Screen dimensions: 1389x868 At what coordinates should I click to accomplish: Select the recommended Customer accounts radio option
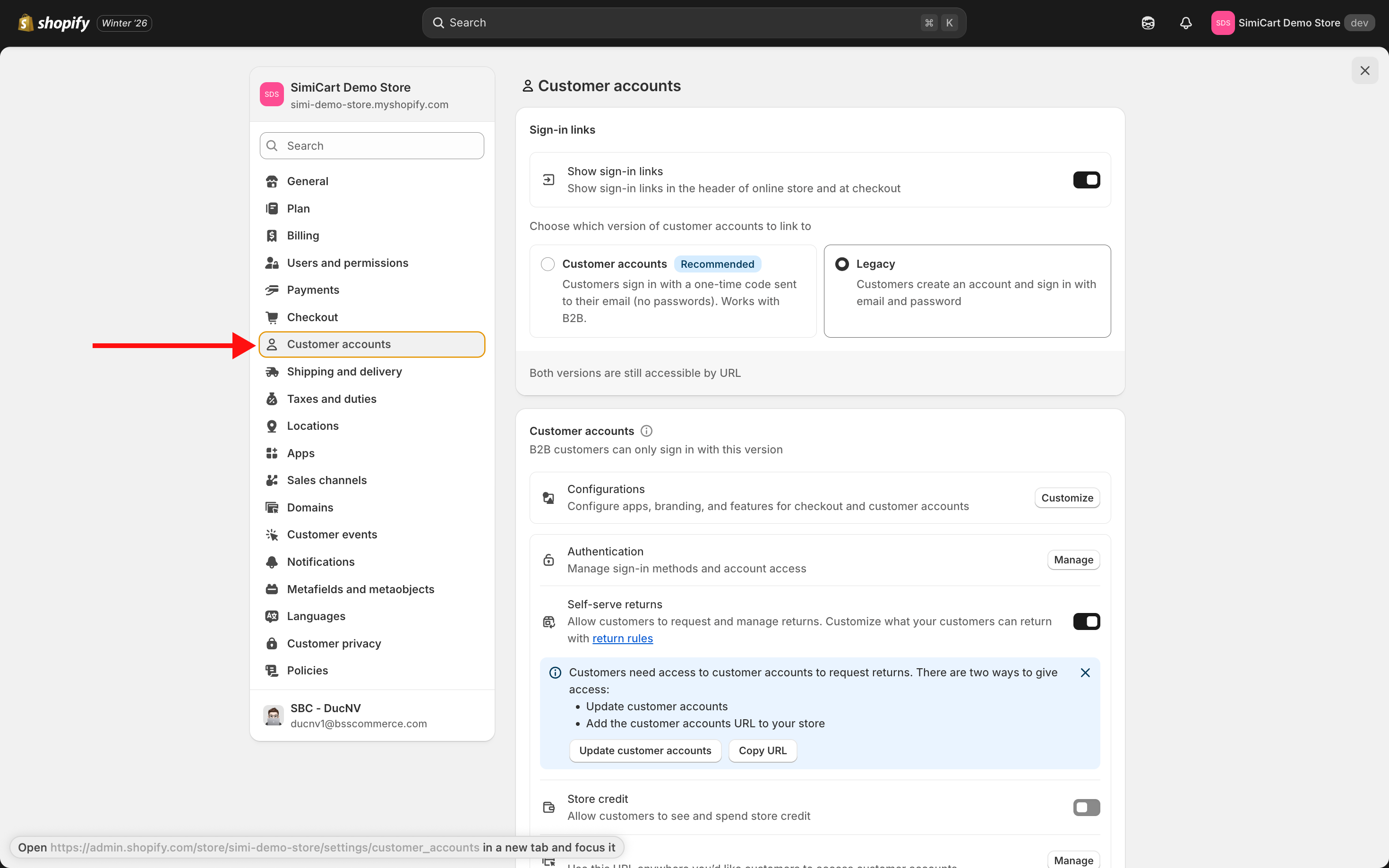(548, 264)
